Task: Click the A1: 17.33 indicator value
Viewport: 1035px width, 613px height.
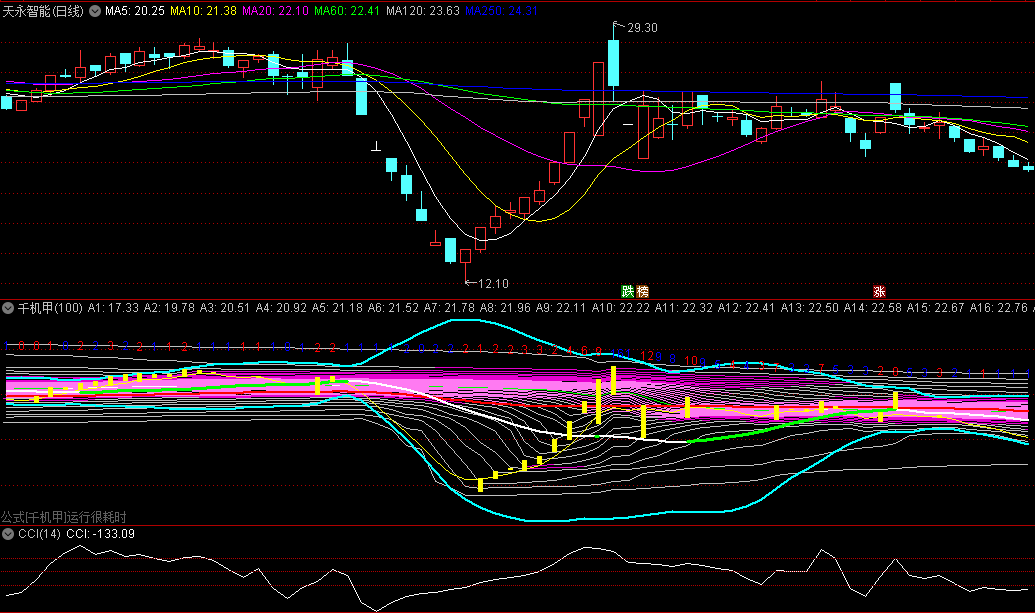Action: pos(113,308)
